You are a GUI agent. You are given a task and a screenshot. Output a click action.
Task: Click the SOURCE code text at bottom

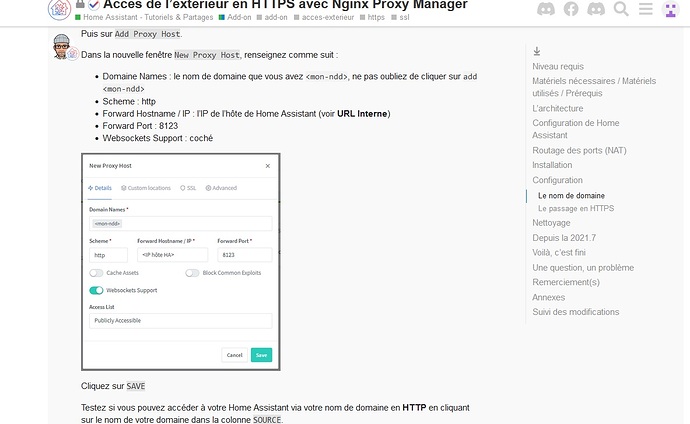pos(267,420)
